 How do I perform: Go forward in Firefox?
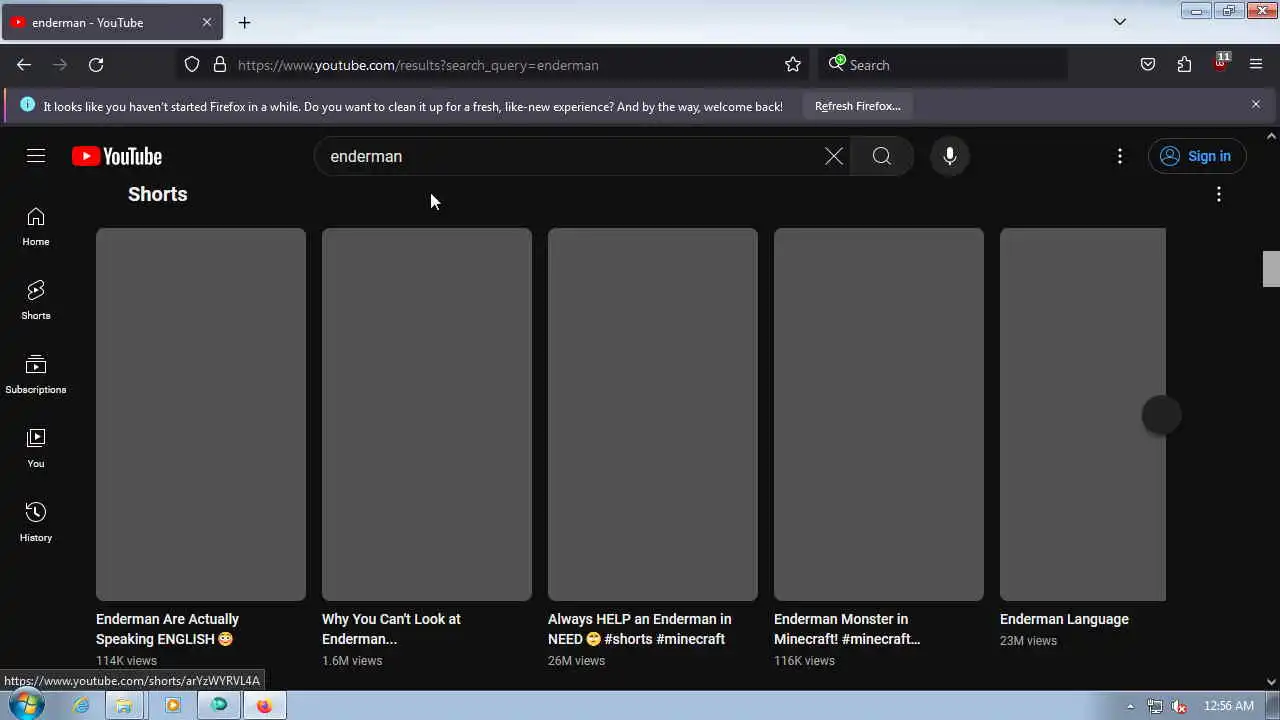pyautogui.click(x=60, y=65)
